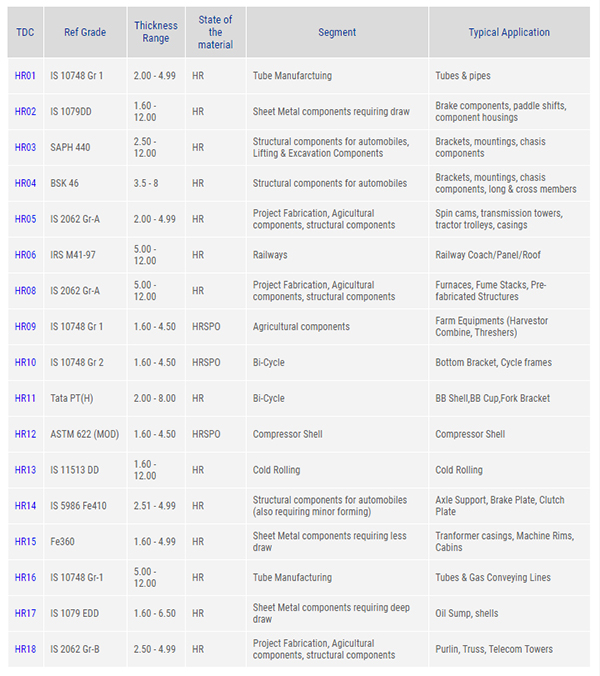The image size is (600, 676).
Task: Open the HR14 TDC link
Action: (25, 505)
